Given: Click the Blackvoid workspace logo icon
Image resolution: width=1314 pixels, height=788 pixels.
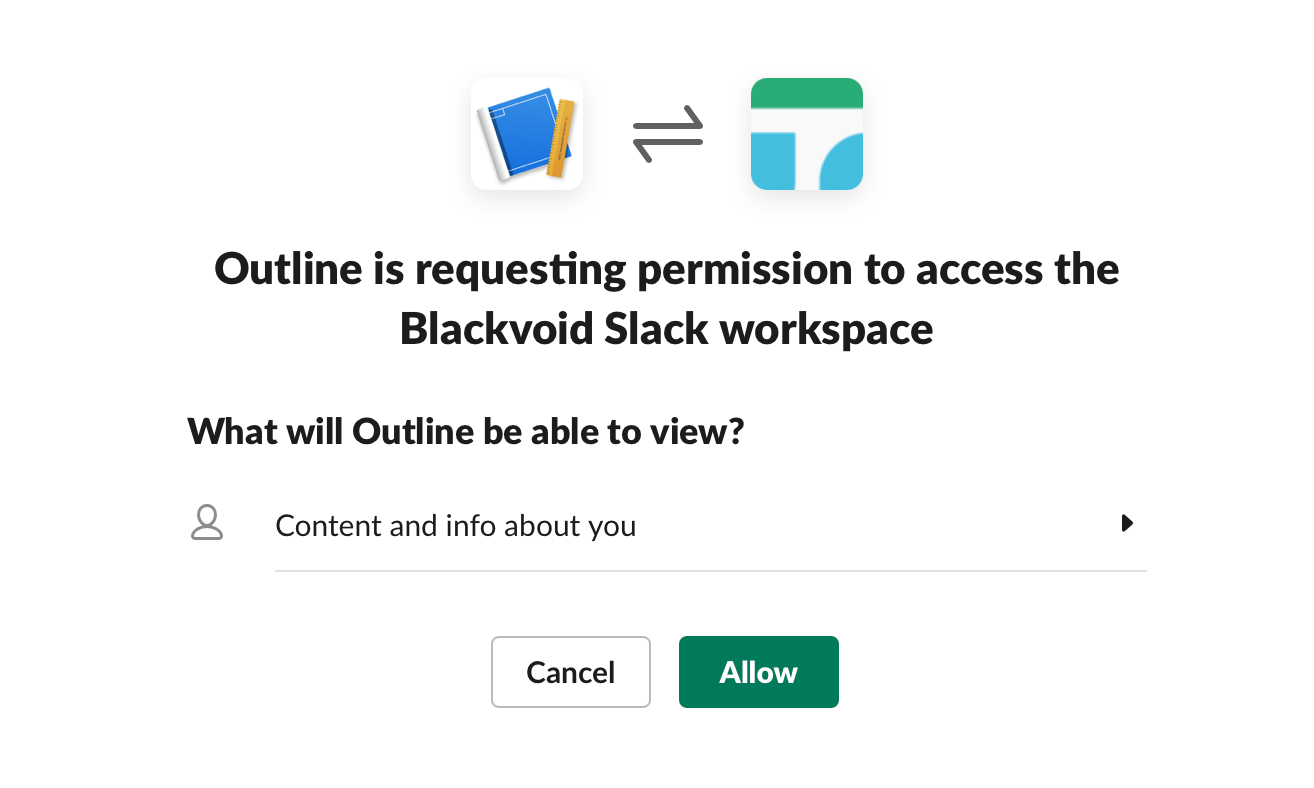Looking at the screenshot, I should click(x=806, y=134).
